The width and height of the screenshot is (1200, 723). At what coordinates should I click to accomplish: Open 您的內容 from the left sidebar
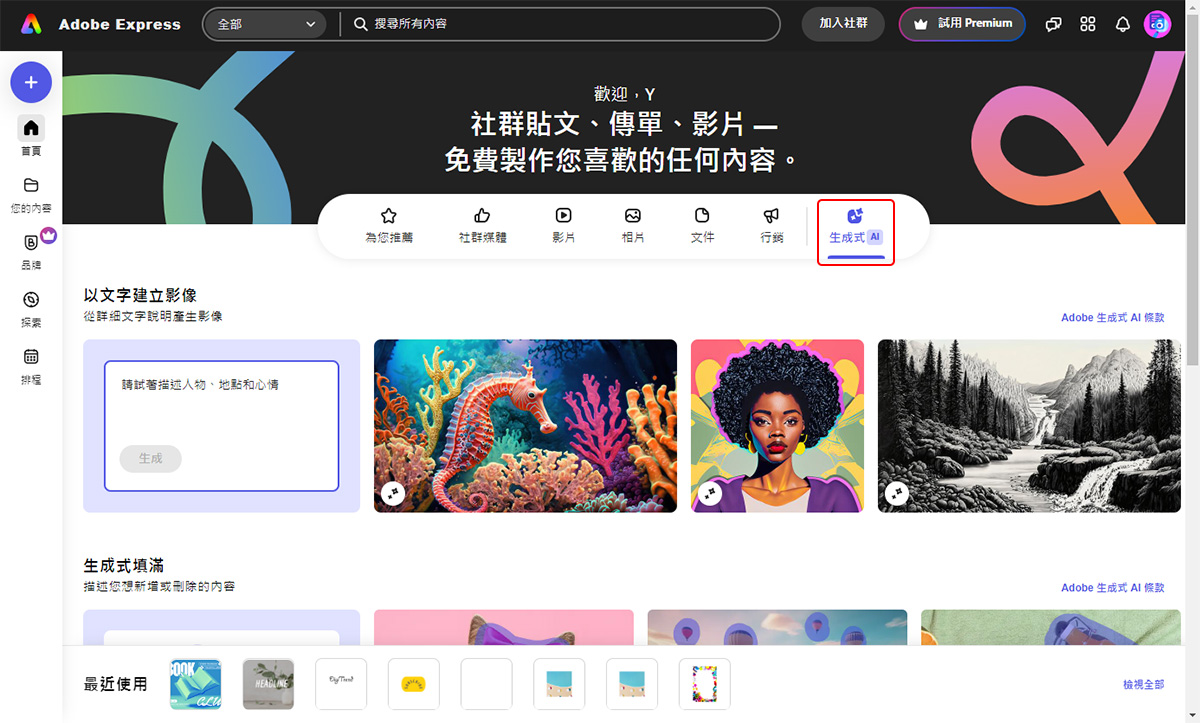coord(31,190)
